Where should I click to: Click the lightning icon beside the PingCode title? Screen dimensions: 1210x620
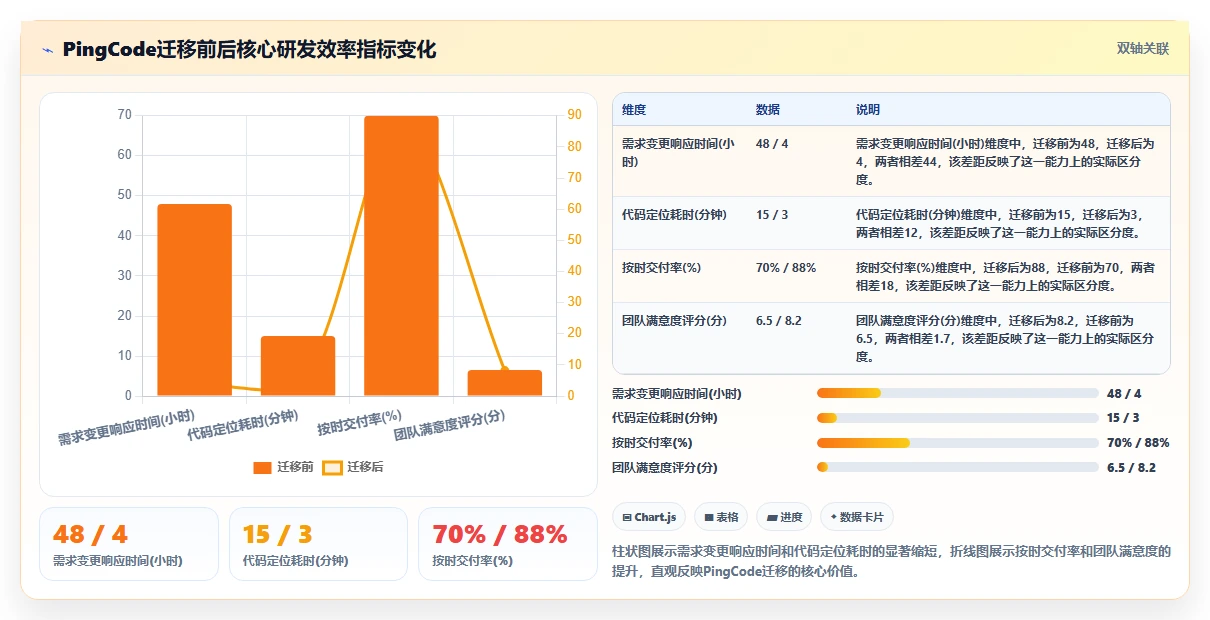click(47, 50)
